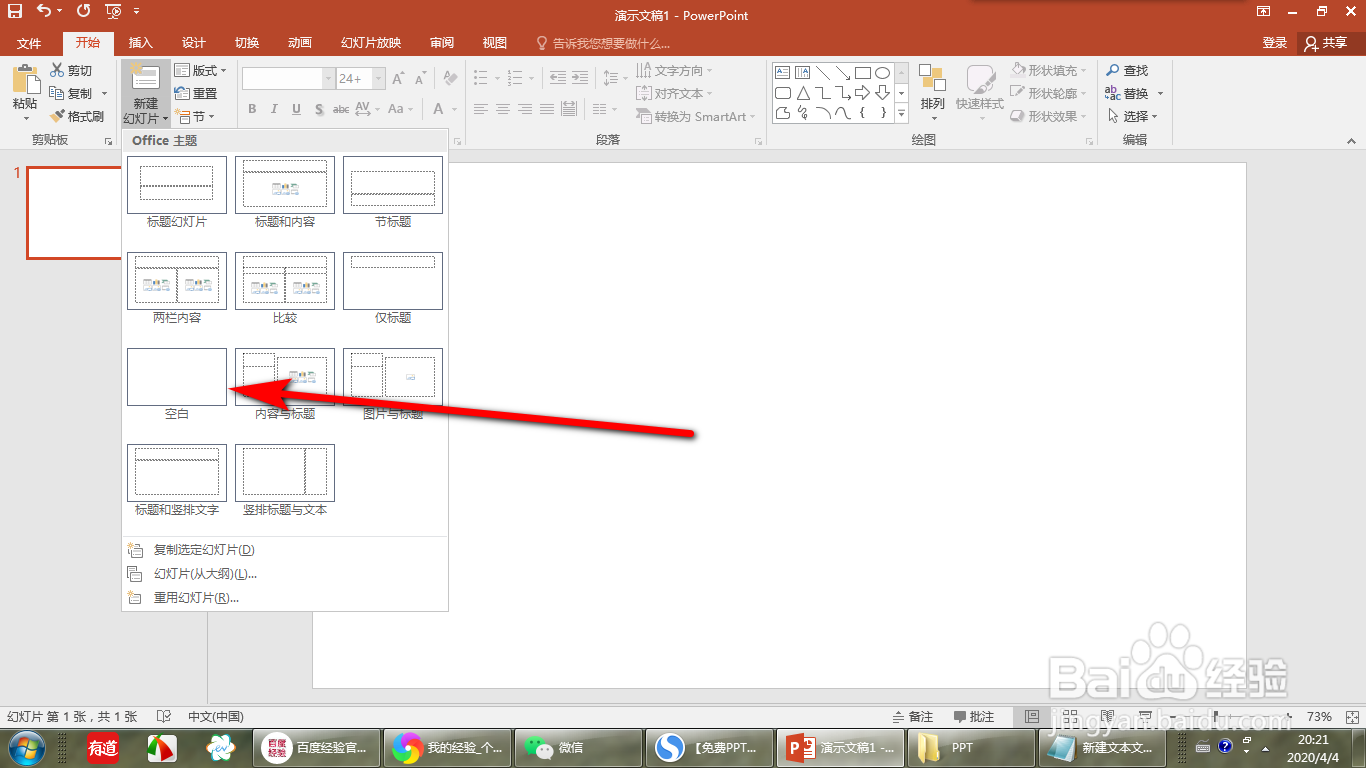Image resolution: width=1366 pixels, height=768 pixels.
Task: Click the 73% zoom level
Action: pos(1320,717)
